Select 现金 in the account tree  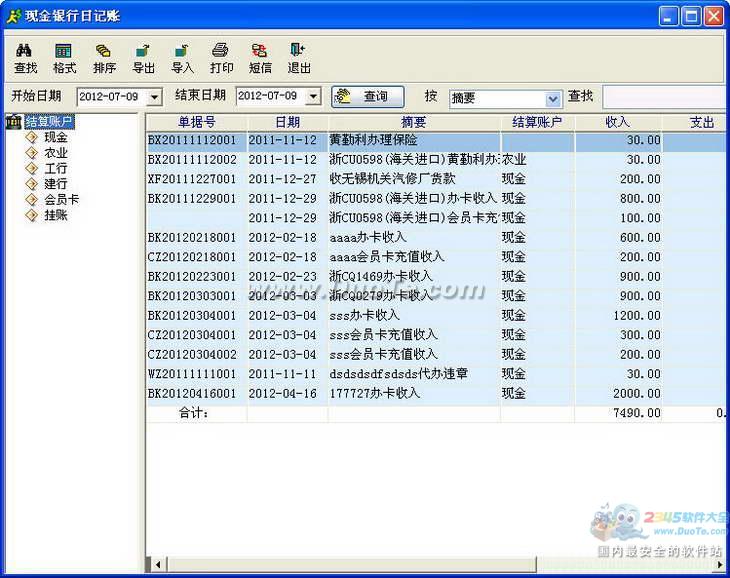click(x=56, y=137)
